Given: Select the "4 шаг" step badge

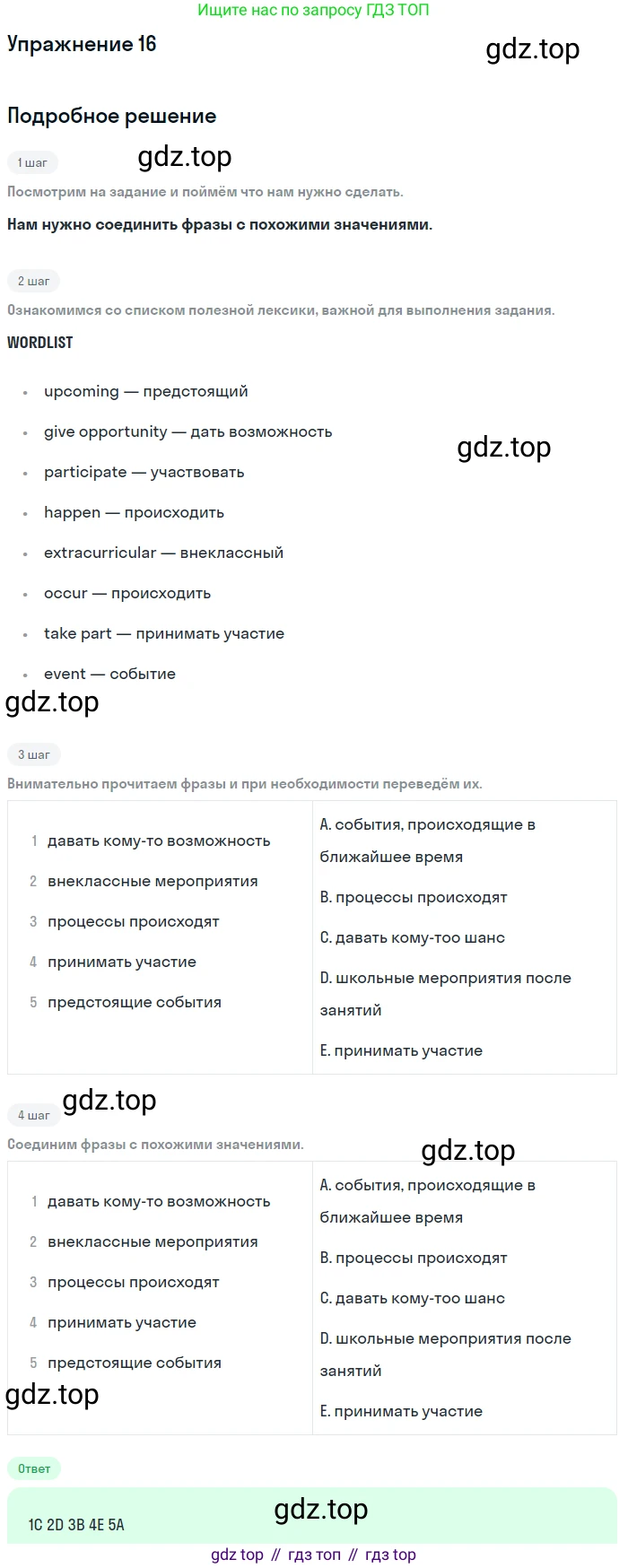Looking at the screenshot, I should click(x=33, y=1115).
